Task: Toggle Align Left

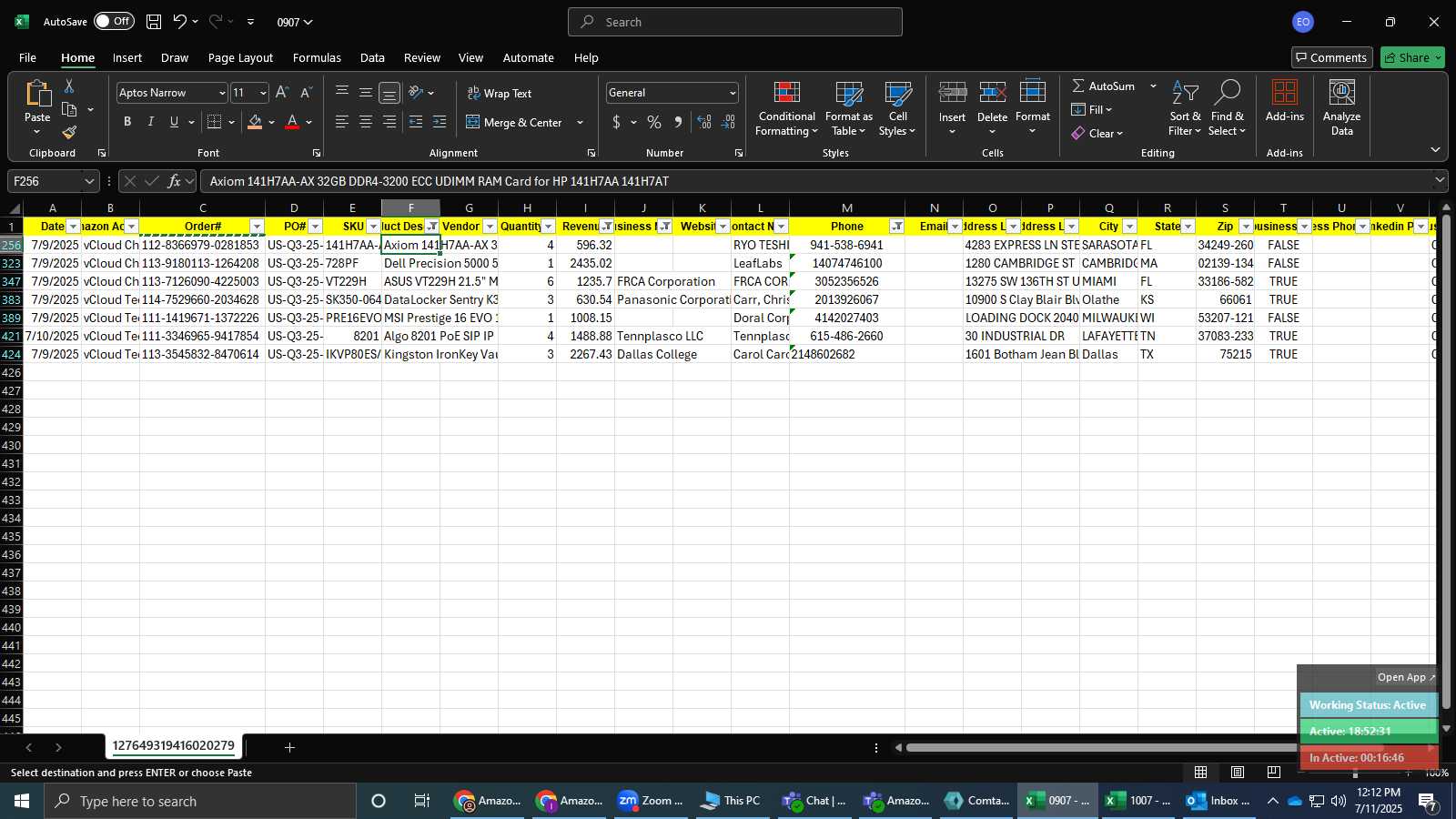Action: click(x=342, y=122)
